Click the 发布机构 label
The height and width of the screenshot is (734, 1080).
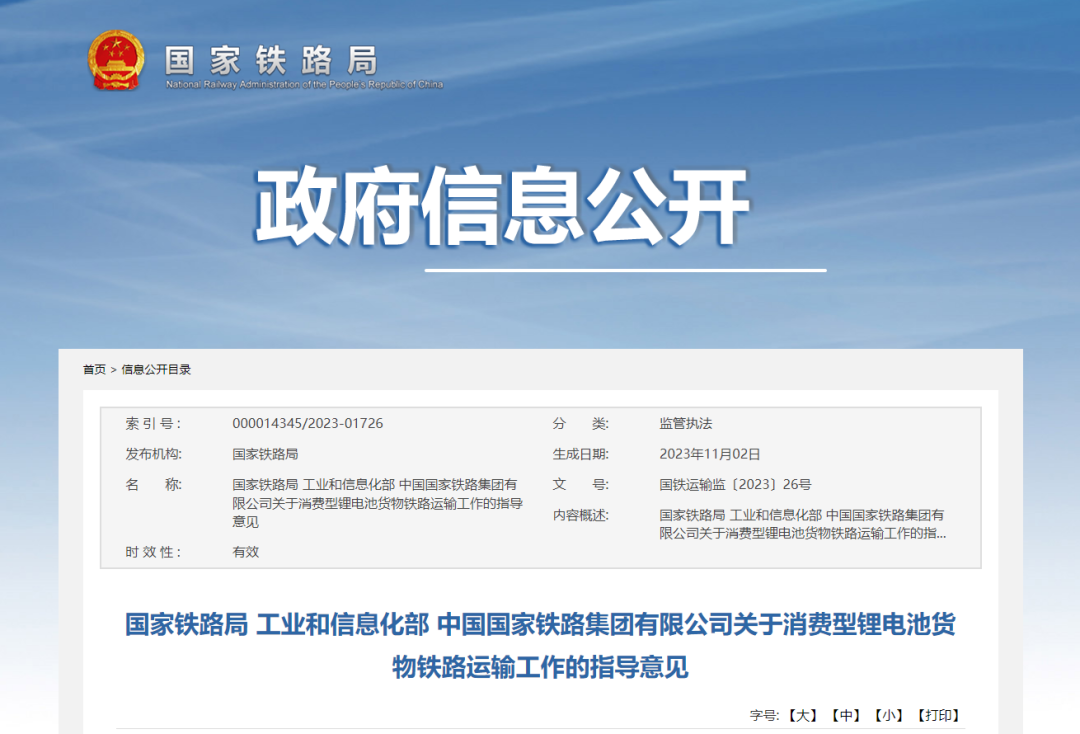(x=153, y=454)
